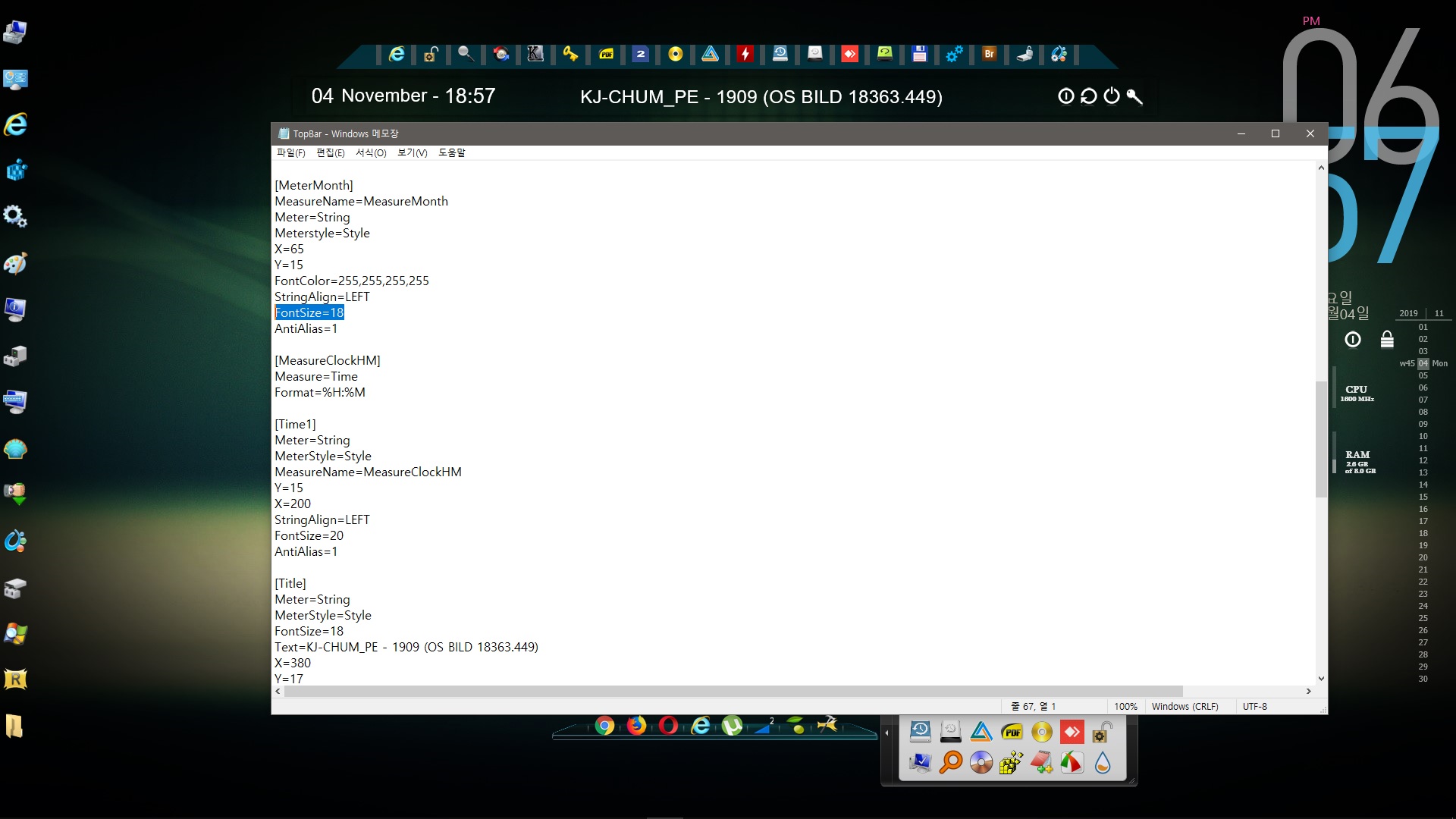The image size is (1456, 819).
Task: Open the gold key icon in top dock
Action: [x=570, y=54]
